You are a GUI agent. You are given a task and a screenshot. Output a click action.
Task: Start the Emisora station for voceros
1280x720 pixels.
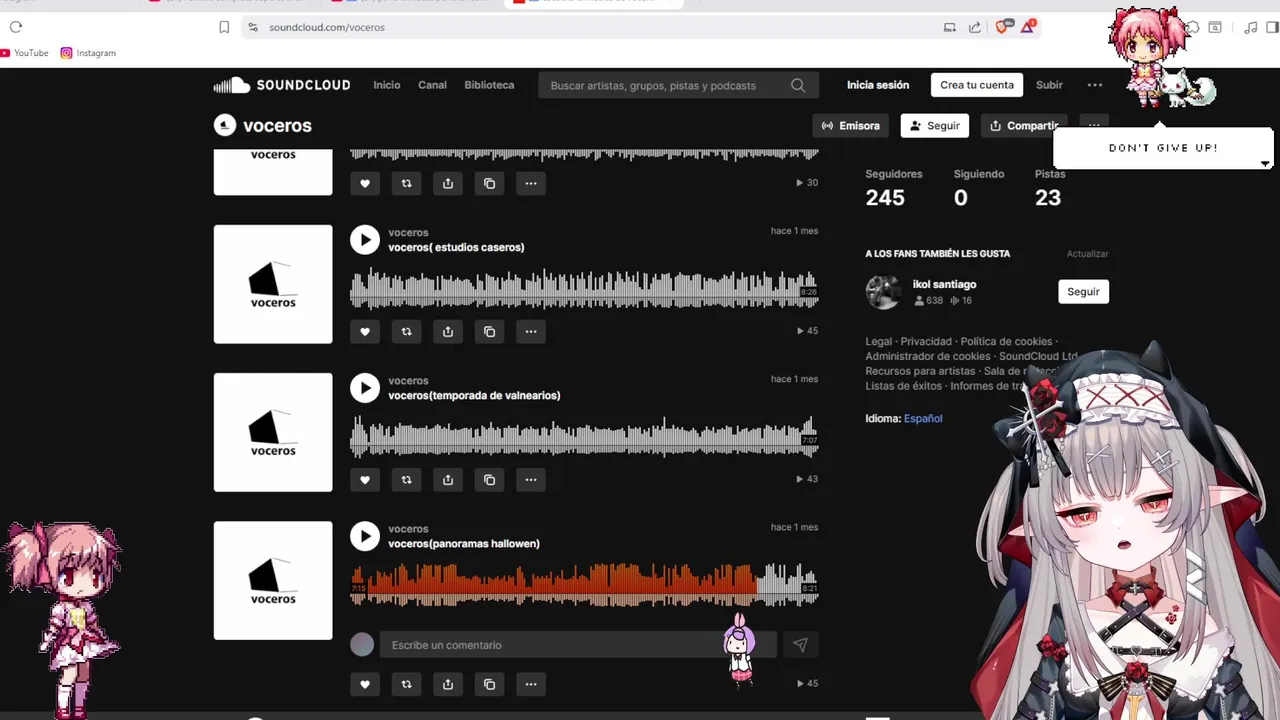(851, 126)
